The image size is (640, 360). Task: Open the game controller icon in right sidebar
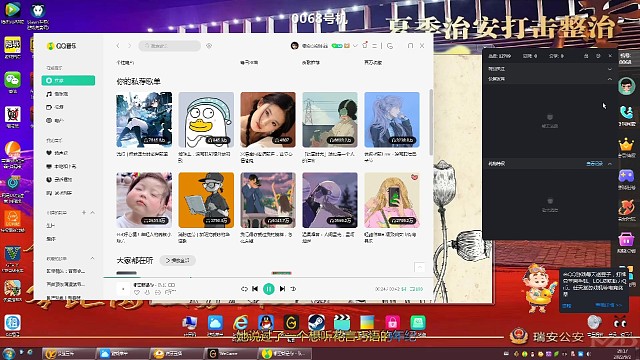point(626,176)
